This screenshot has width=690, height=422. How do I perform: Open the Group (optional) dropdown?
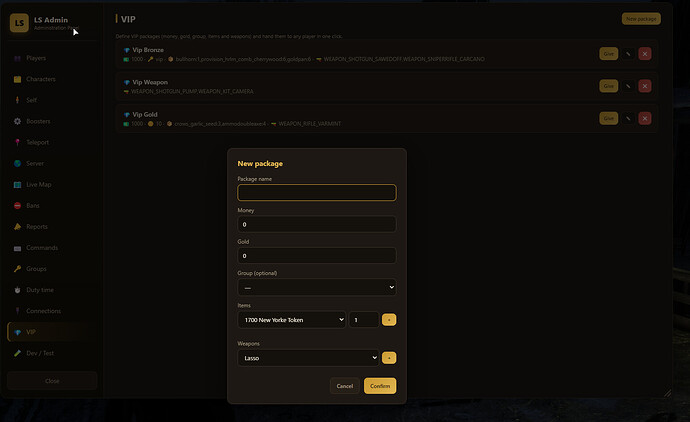pyautogui.click(x=317, y=288)
